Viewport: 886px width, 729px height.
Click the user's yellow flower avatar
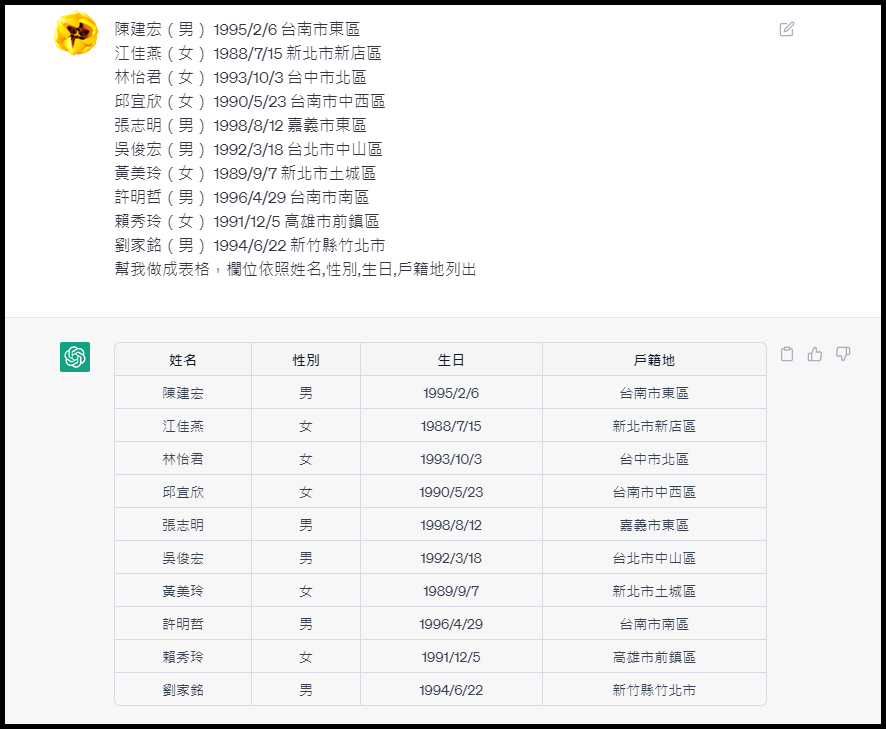pos(76,33)
